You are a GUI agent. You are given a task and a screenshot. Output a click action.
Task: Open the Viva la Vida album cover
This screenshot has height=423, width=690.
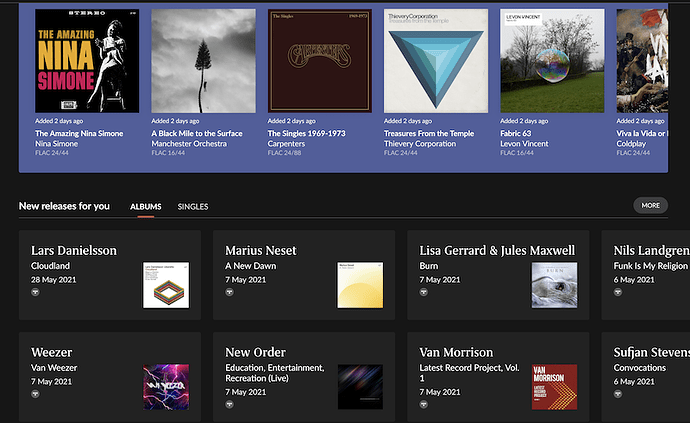(x=642, y=61)
